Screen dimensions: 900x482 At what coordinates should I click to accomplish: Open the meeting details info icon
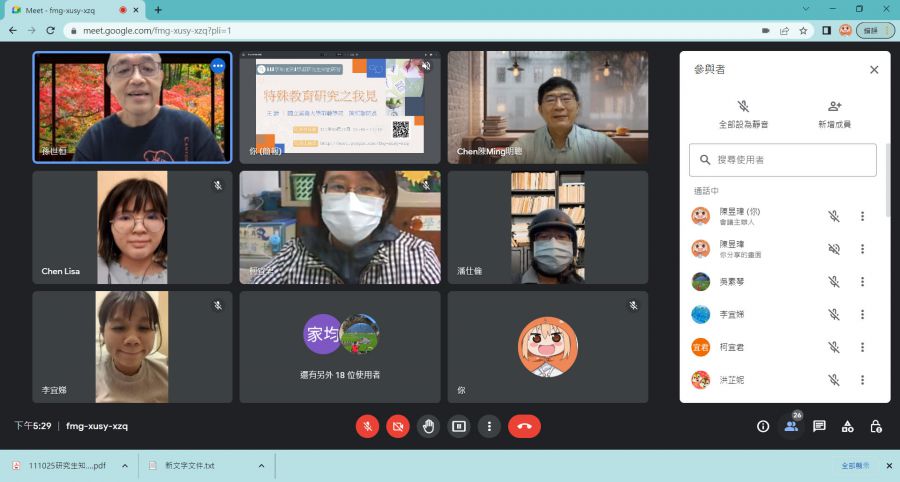click(x=763, y=426)
